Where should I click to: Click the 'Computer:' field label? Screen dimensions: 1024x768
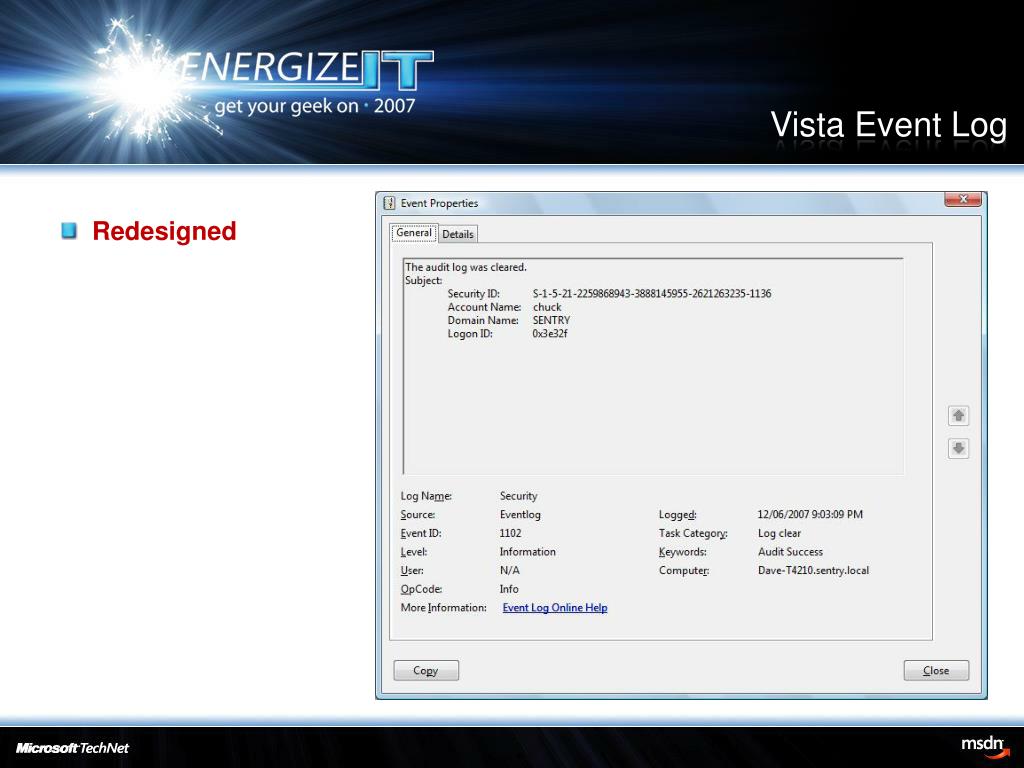(x=684, y=570)
